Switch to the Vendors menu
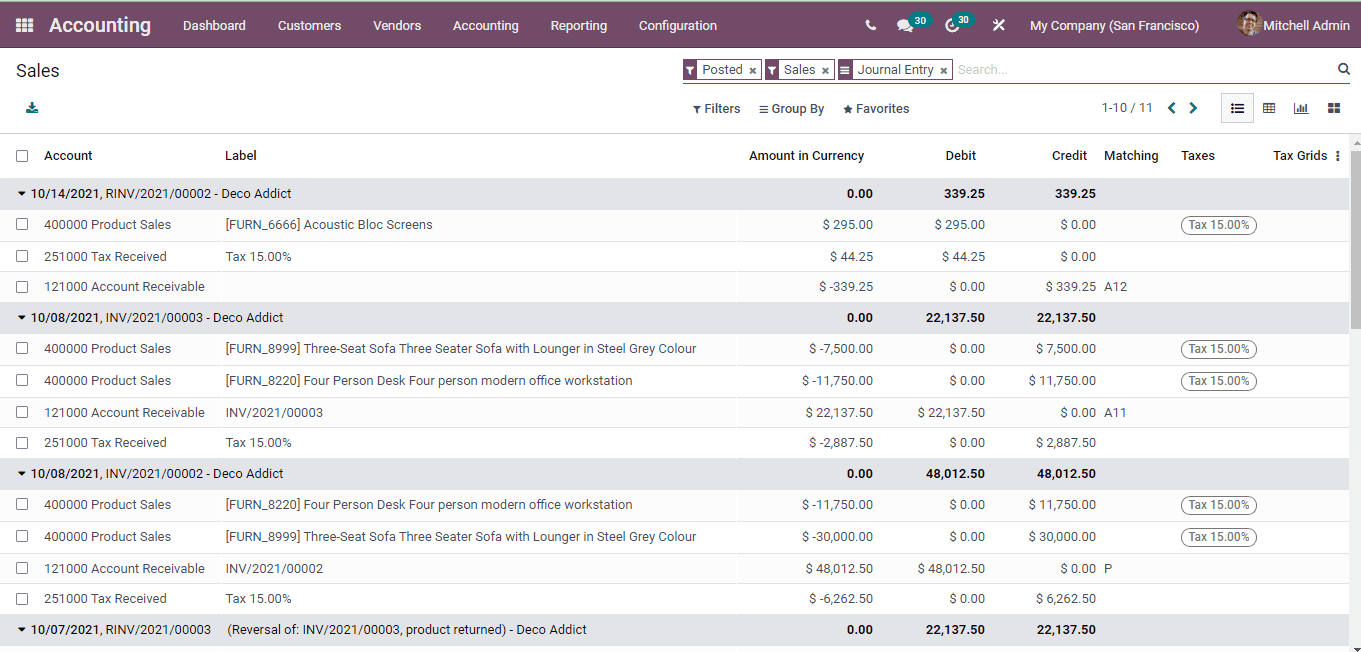This screenshot has width=1361, height=652. [397, 25]
